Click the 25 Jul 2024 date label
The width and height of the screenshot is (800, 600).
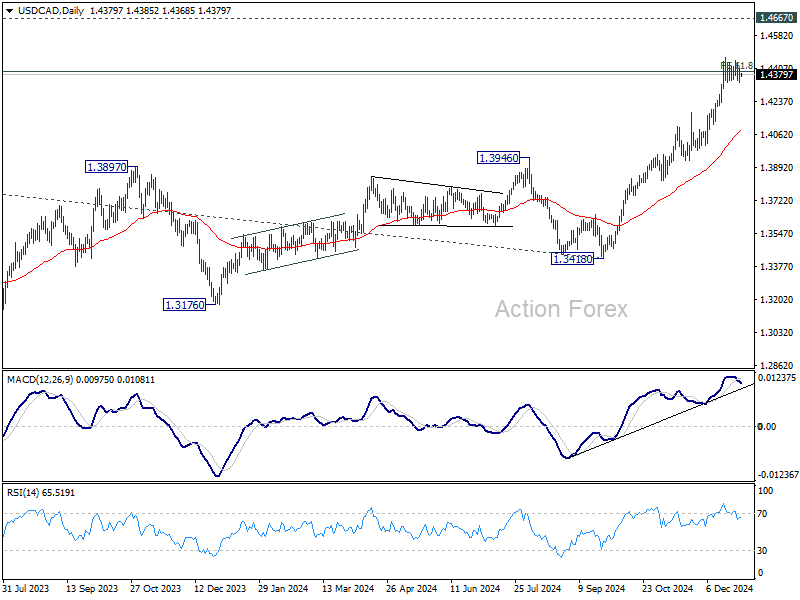pos(539,588)
